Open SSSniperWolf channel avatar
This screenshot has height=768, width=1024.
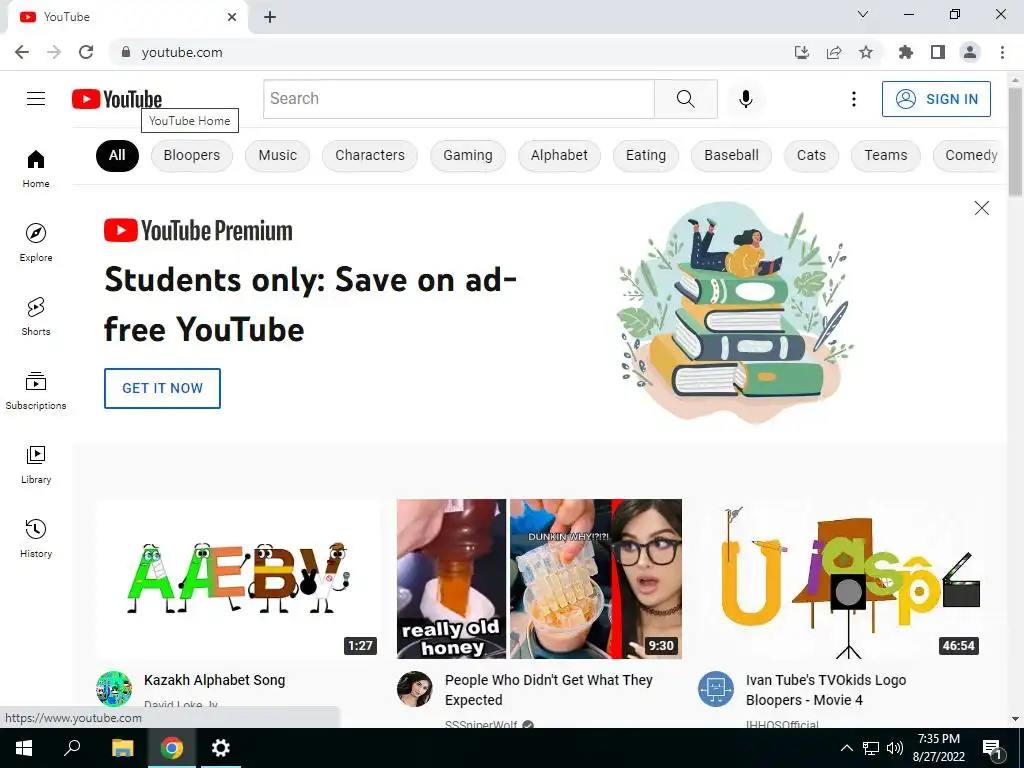click(x=415, y=689)
